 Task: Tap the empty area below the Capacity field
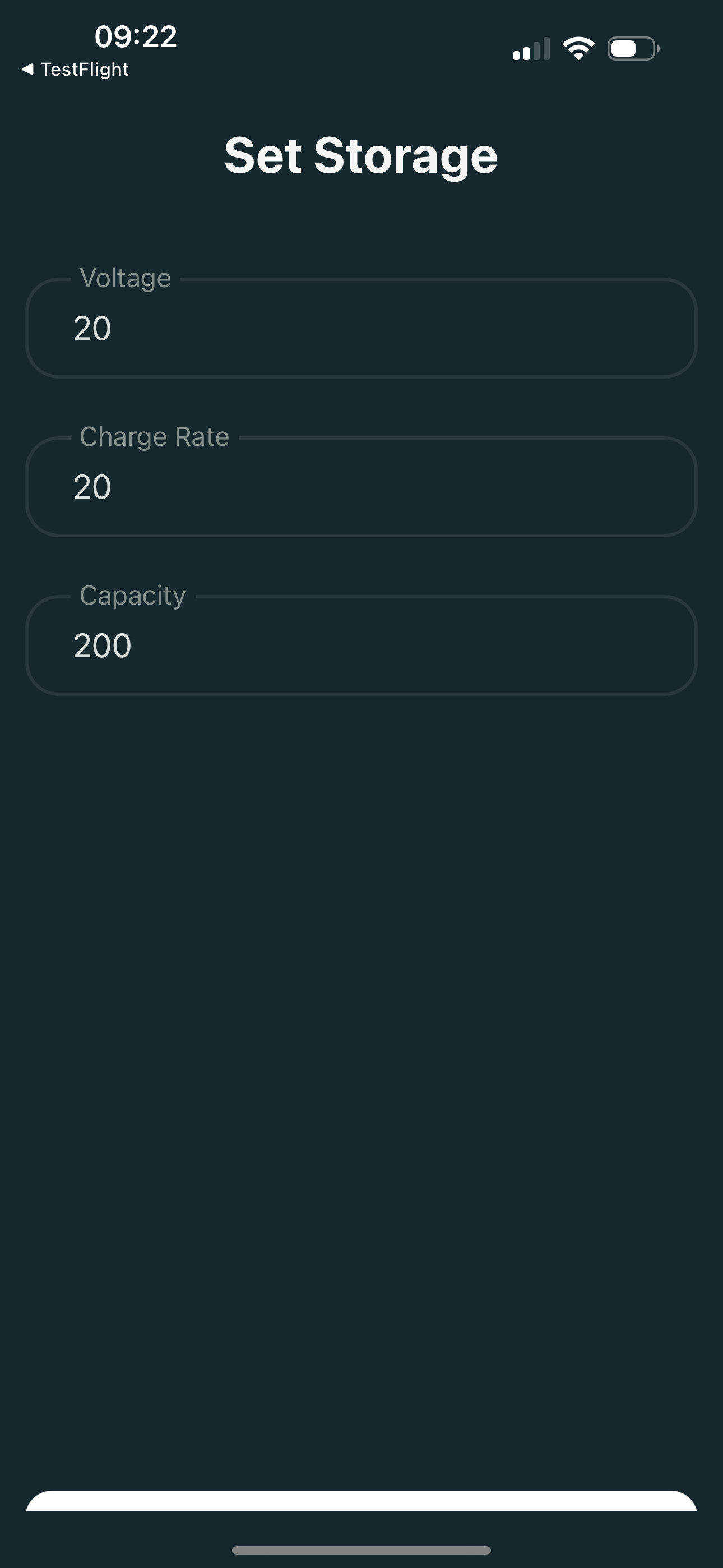[361, 1090]
